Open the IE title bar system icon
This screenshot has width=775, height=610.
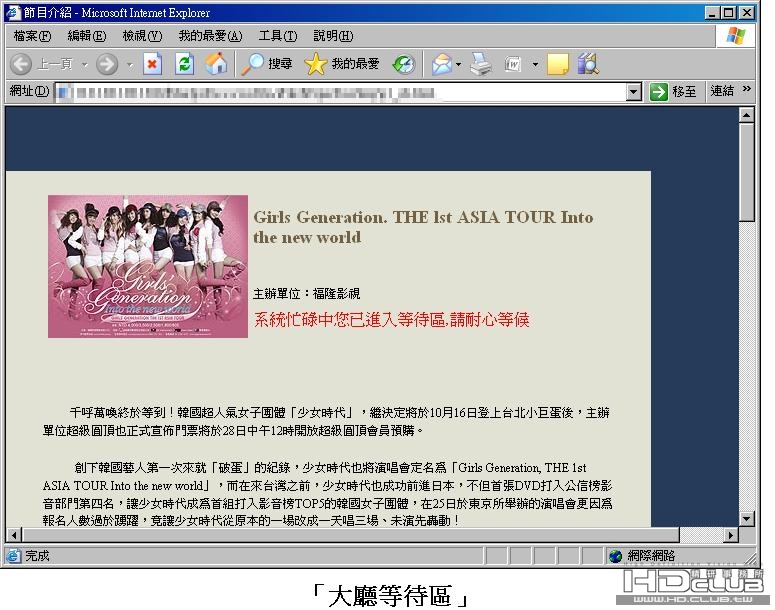click(x=13, y=12)
